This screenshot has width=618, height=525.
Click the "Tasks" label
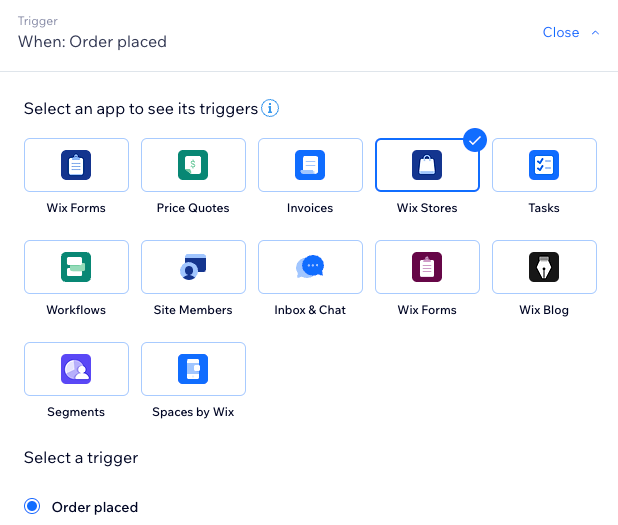click(544, 208)
